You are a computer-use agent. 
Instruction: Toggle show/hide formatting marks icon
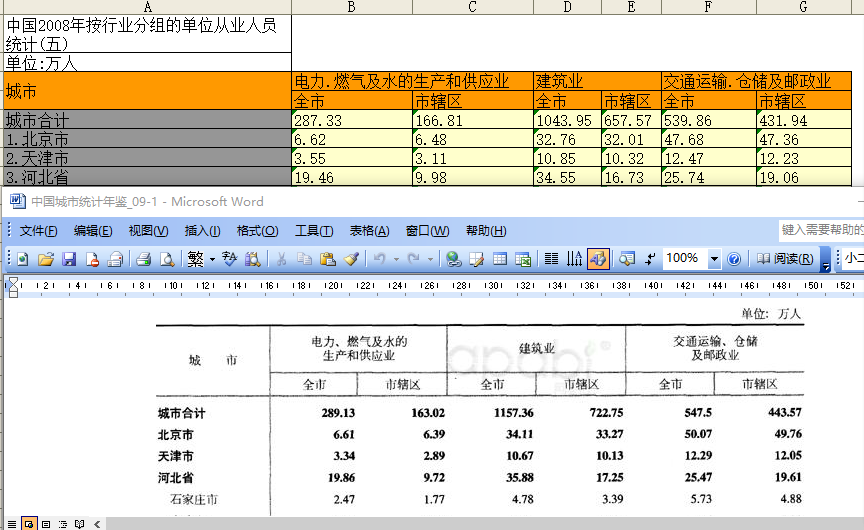coord(650,258)
